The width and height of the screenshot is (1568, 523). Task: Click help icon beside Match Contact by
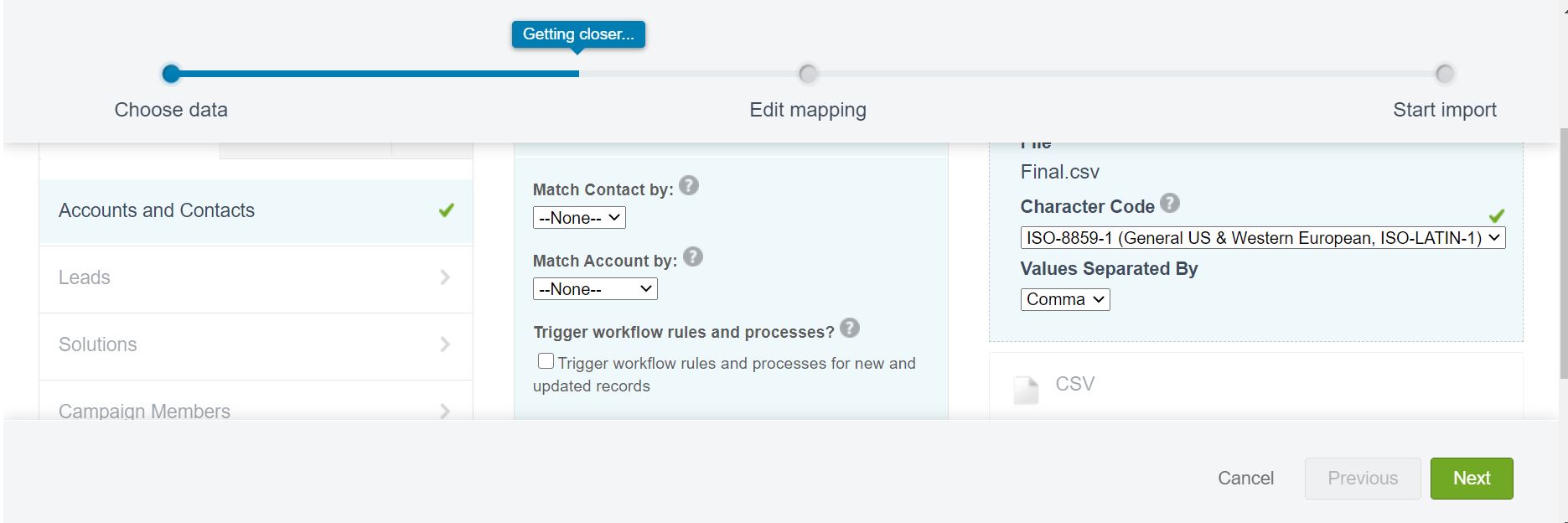click(x=689, y=186)
